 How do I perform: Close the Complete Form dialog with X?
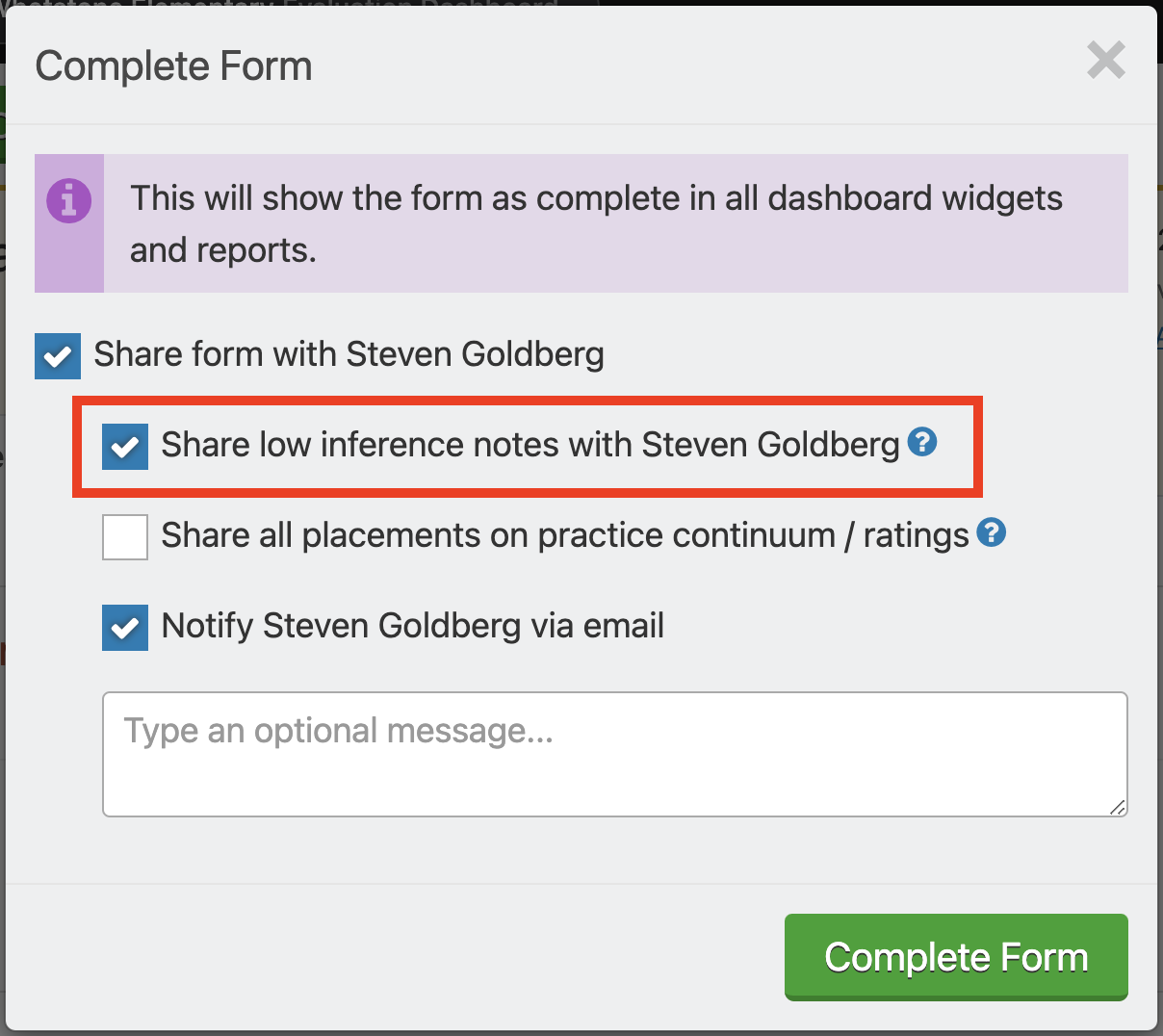tap(1106, 61)
